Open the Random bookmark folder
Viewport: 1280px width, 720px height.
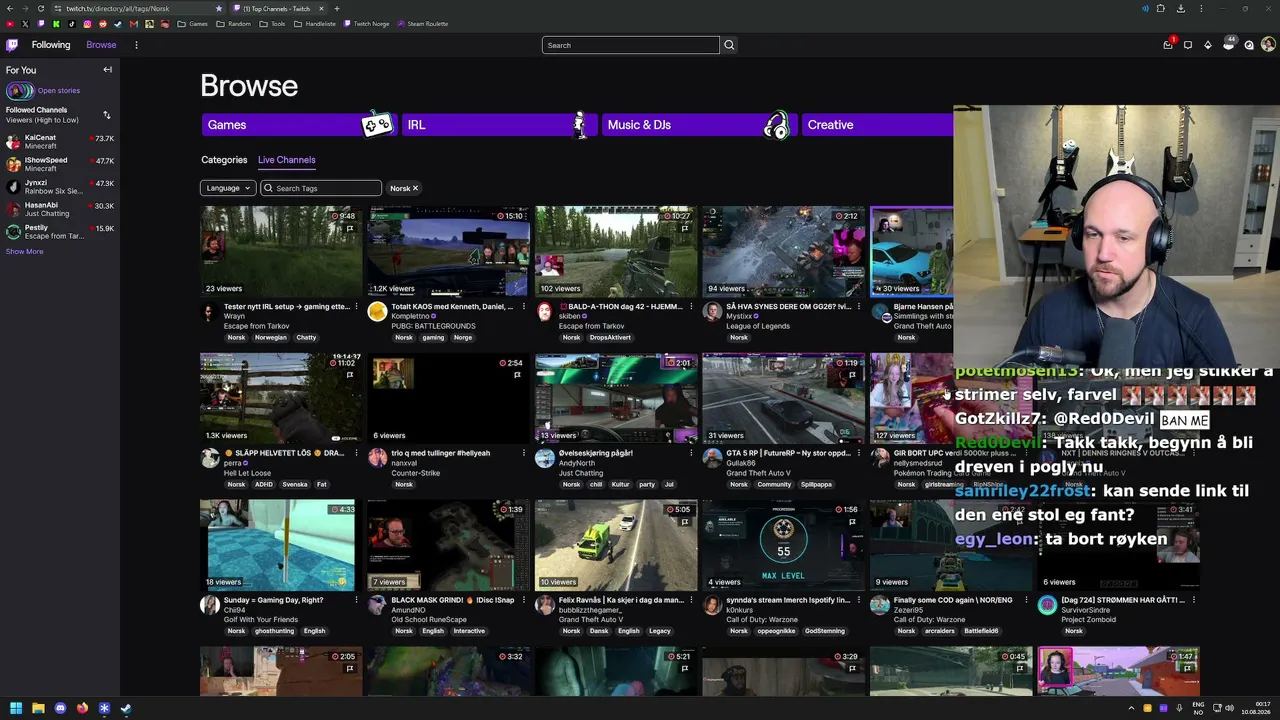coord(233,24)
